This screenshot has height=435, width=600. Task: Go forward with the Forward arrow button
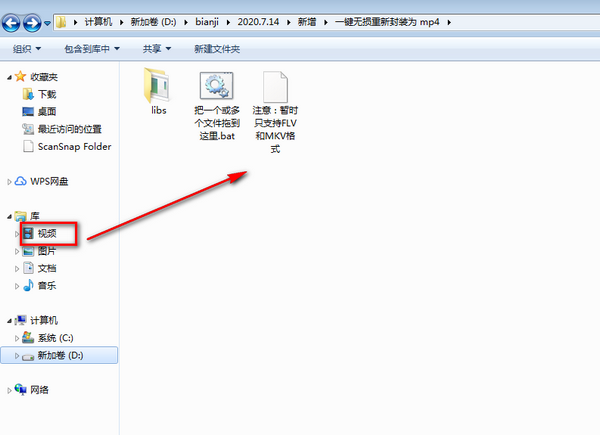point(32,23)
